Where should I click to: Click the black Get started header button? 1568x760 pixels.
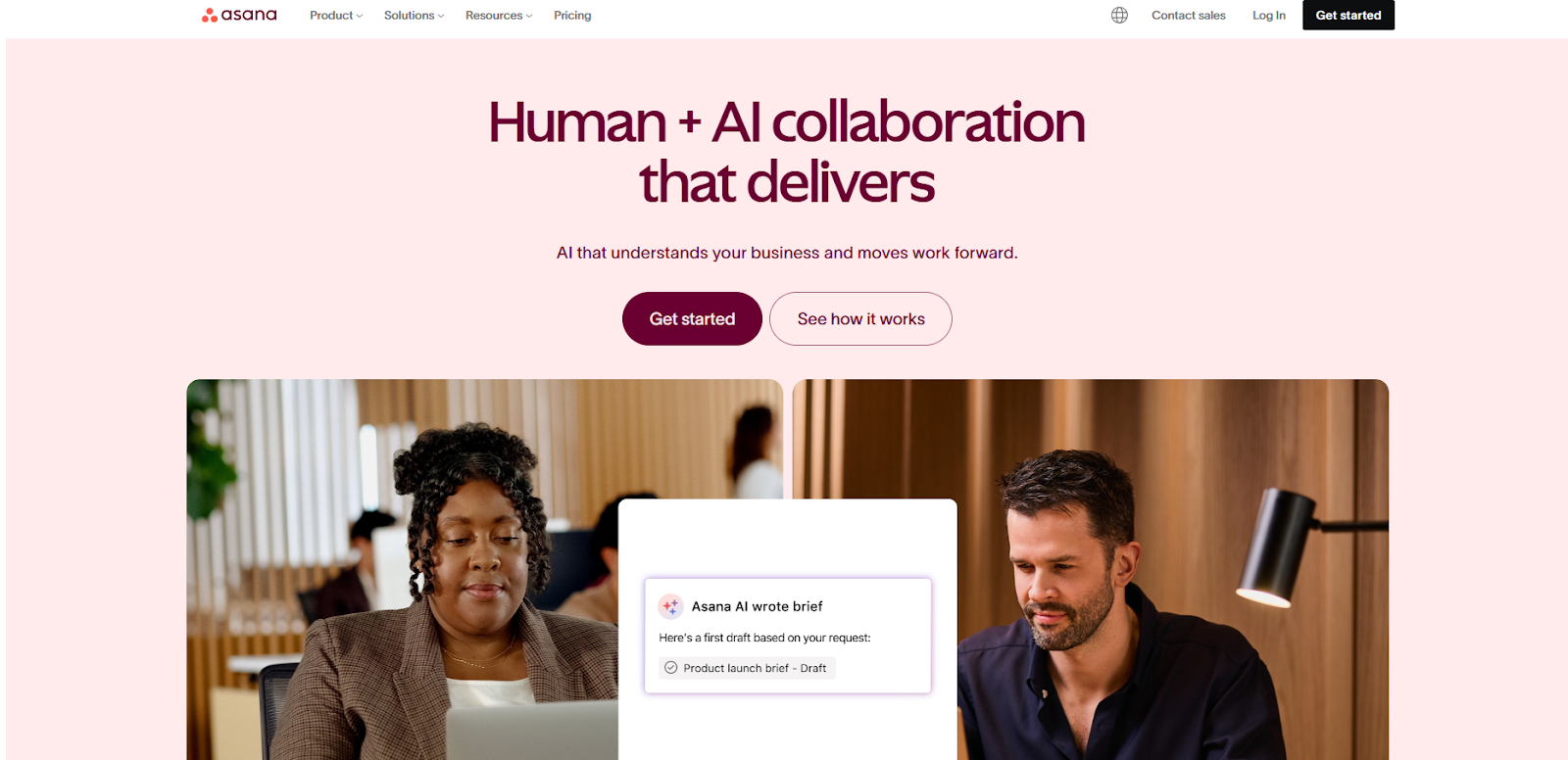click(x=1348, y=15)
